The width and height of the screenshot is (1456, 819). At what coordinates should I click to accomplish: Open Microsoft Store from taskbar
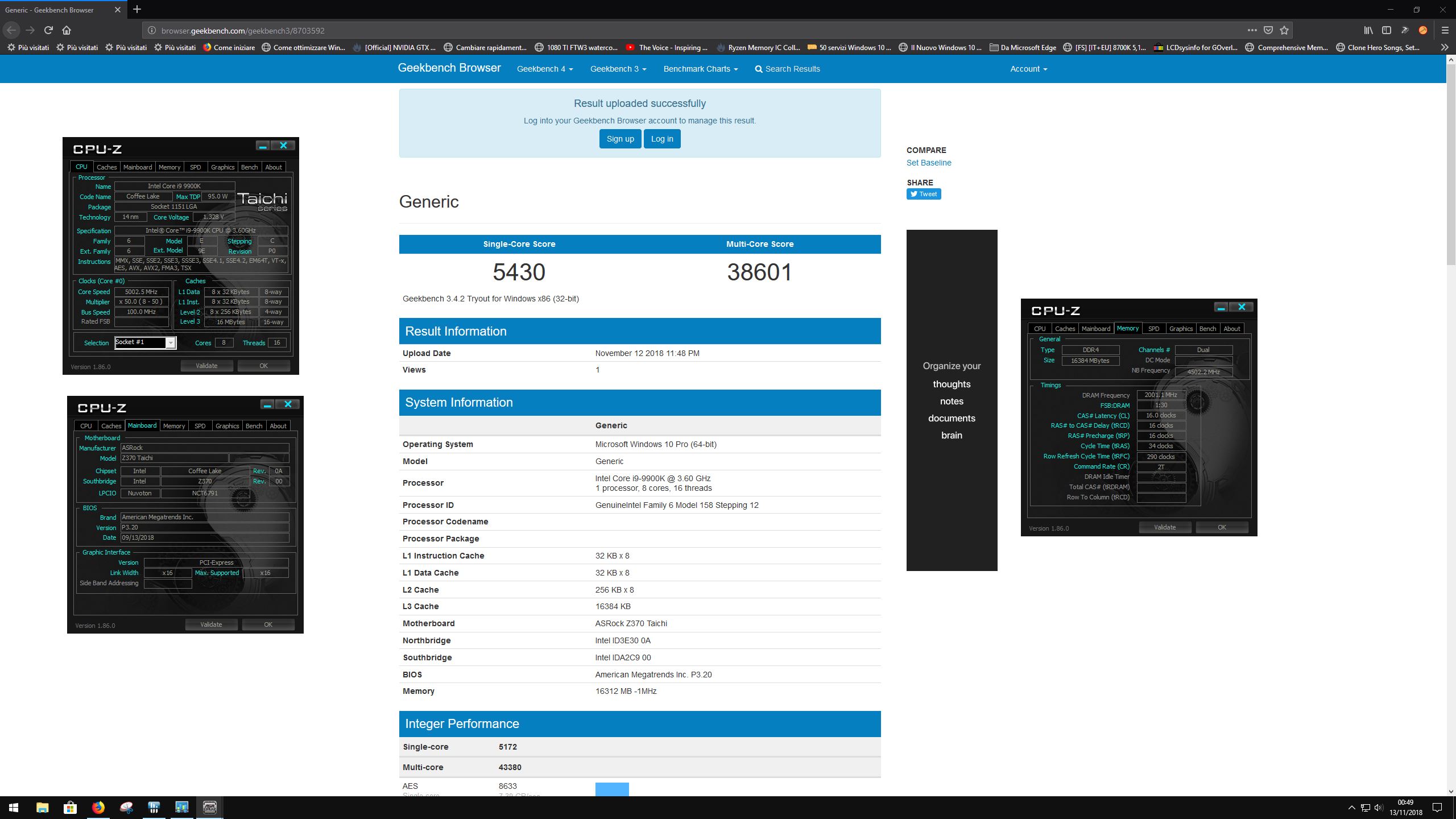pyautogui.click(x=70, y=807)
